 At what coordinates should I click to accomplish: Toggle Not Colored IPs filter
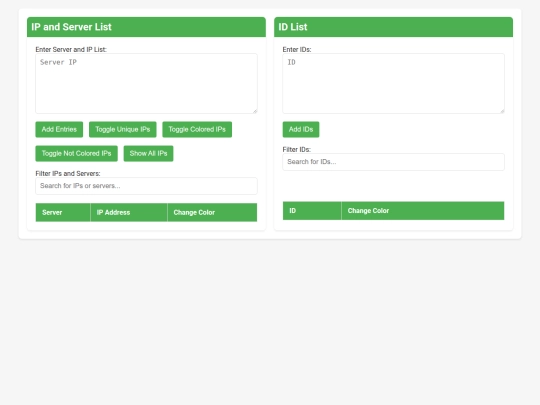click(x=76, y=154)
